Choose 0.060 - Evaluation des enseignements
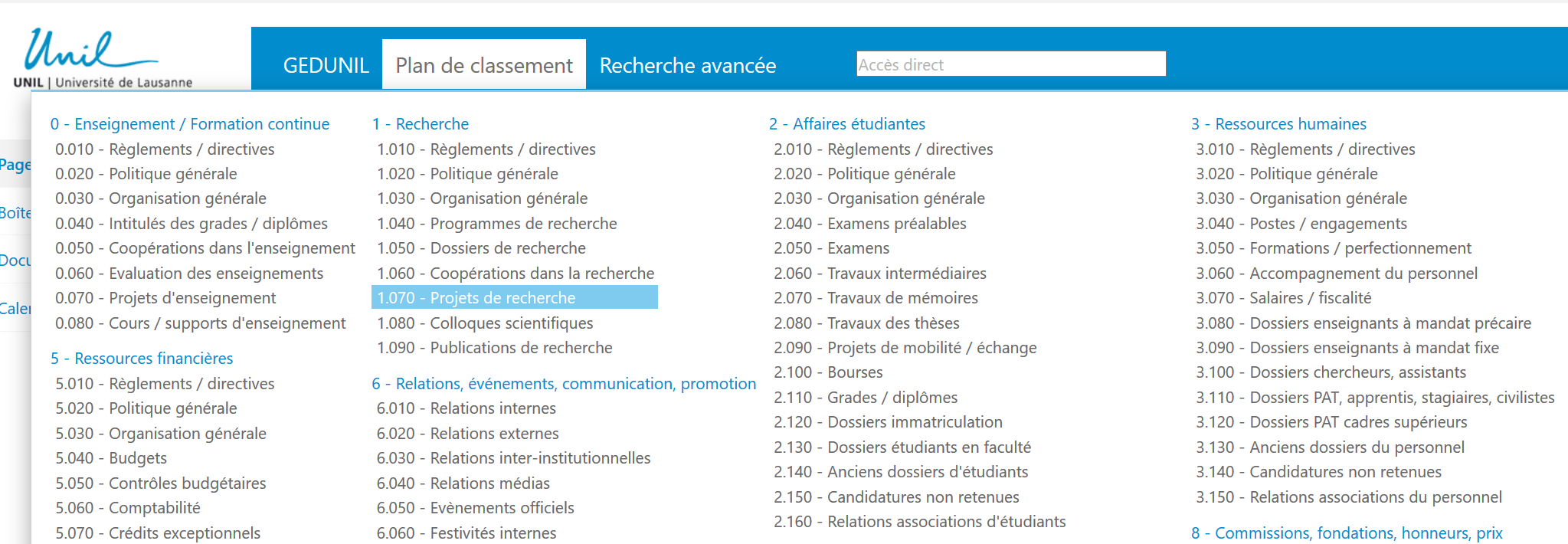Viewport: 1568px width, 544px height. (x=189, y=274)
